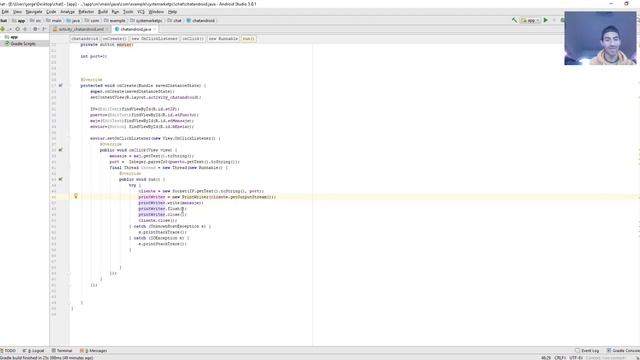Close the chatandroid.java tab
The width and height of the screenshot is (640, 360).
coord(155,29)
